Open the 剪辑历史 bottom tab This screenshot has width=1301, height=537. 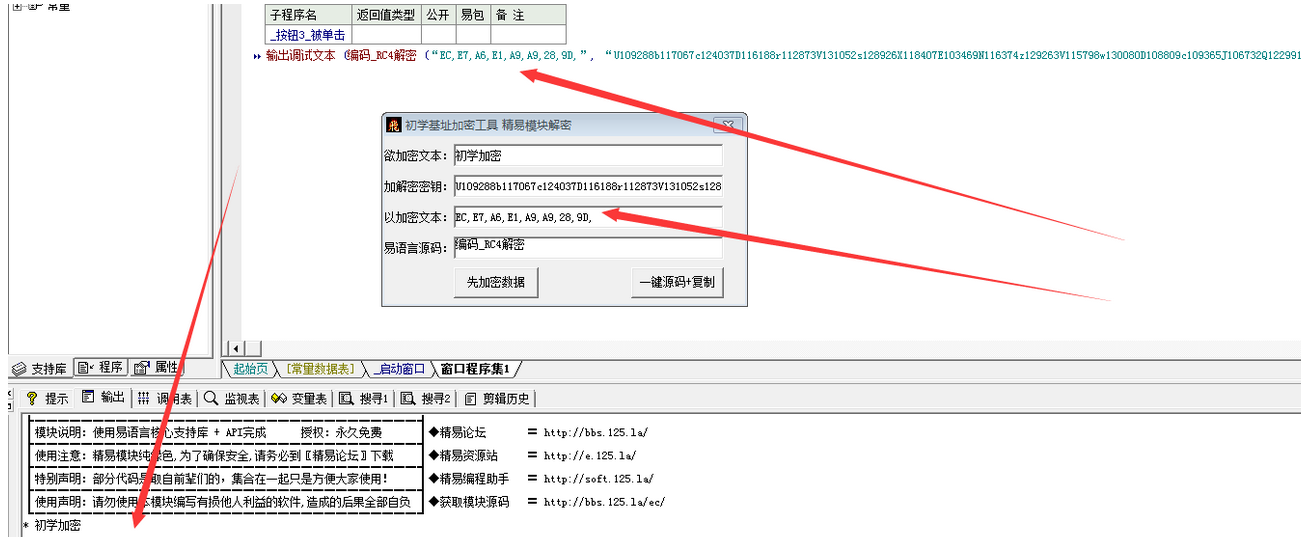(499, 398)
